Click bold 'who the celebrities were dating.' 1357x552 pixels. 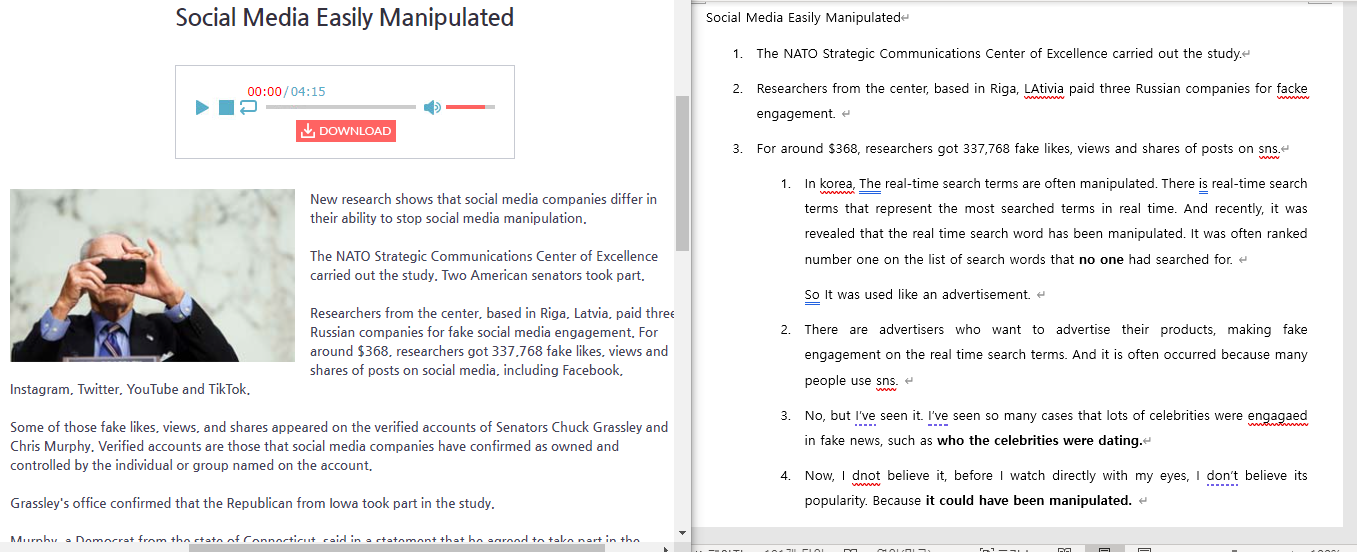[1039, 440]
